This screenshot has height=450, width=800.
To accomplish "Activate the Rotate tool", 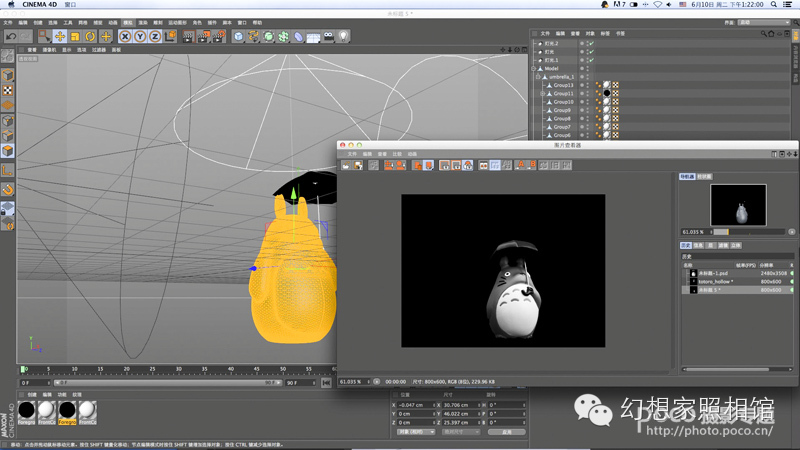I will coord(90,36).
